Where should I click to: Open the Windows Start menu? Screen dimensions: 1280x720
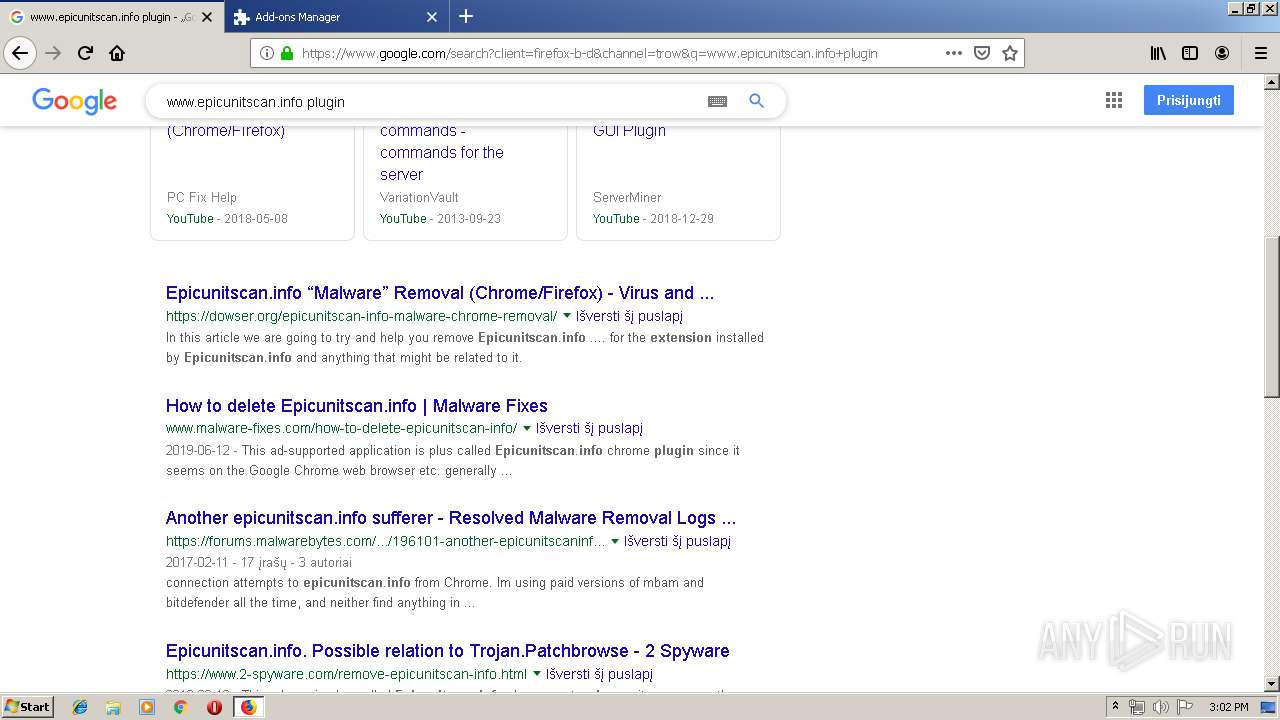pyautogui.click(x=27, y=707)
